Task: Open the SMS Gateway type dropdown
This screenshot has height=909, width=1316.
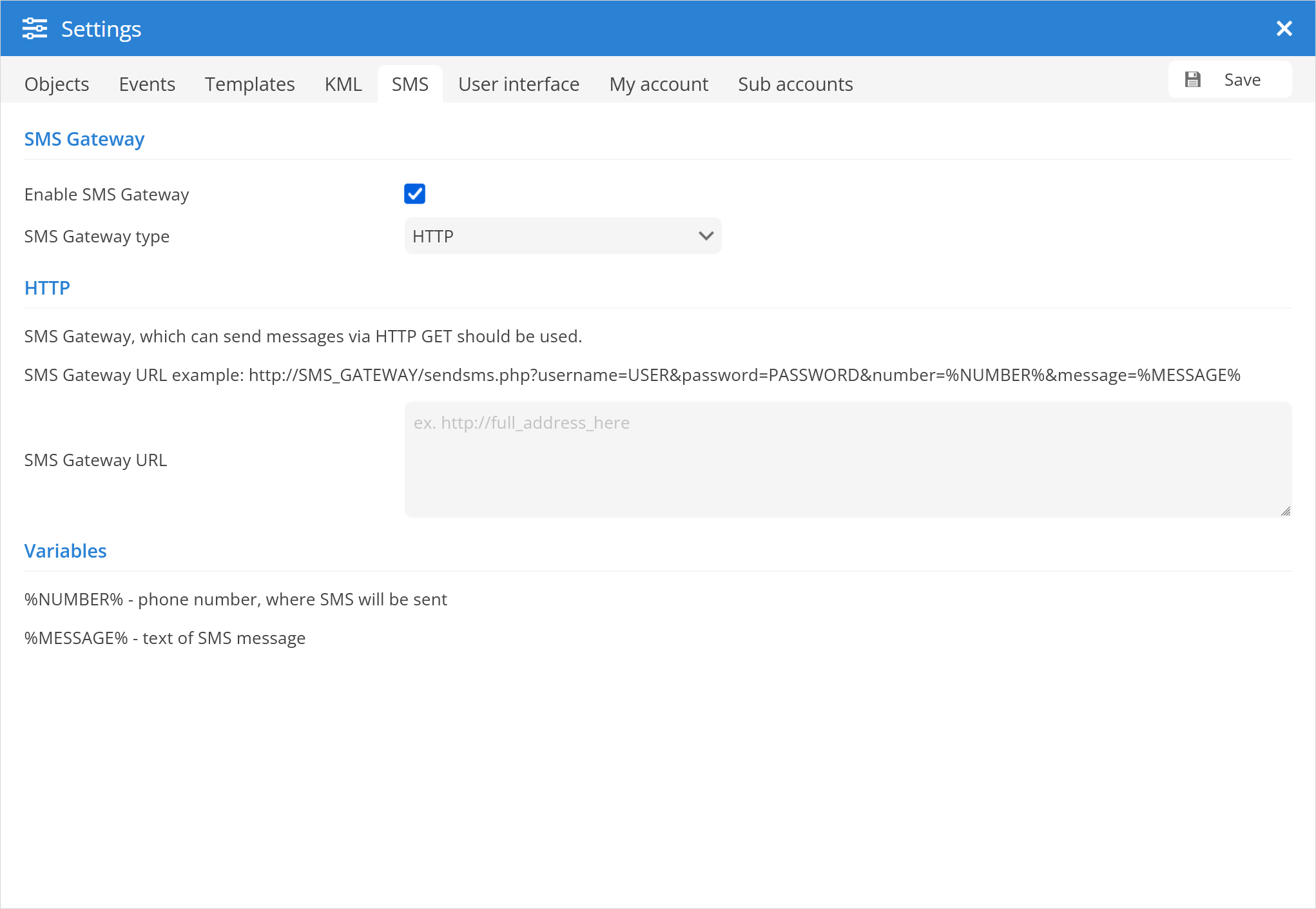Action: tap(562, 236)
